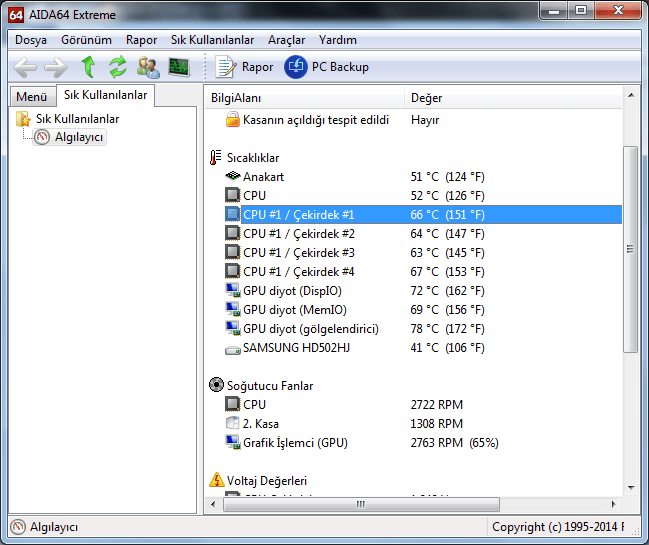This screenshot has height=545, width=649.
Task: Click the padlock icon for case intrusion
Action: point(233,119)
